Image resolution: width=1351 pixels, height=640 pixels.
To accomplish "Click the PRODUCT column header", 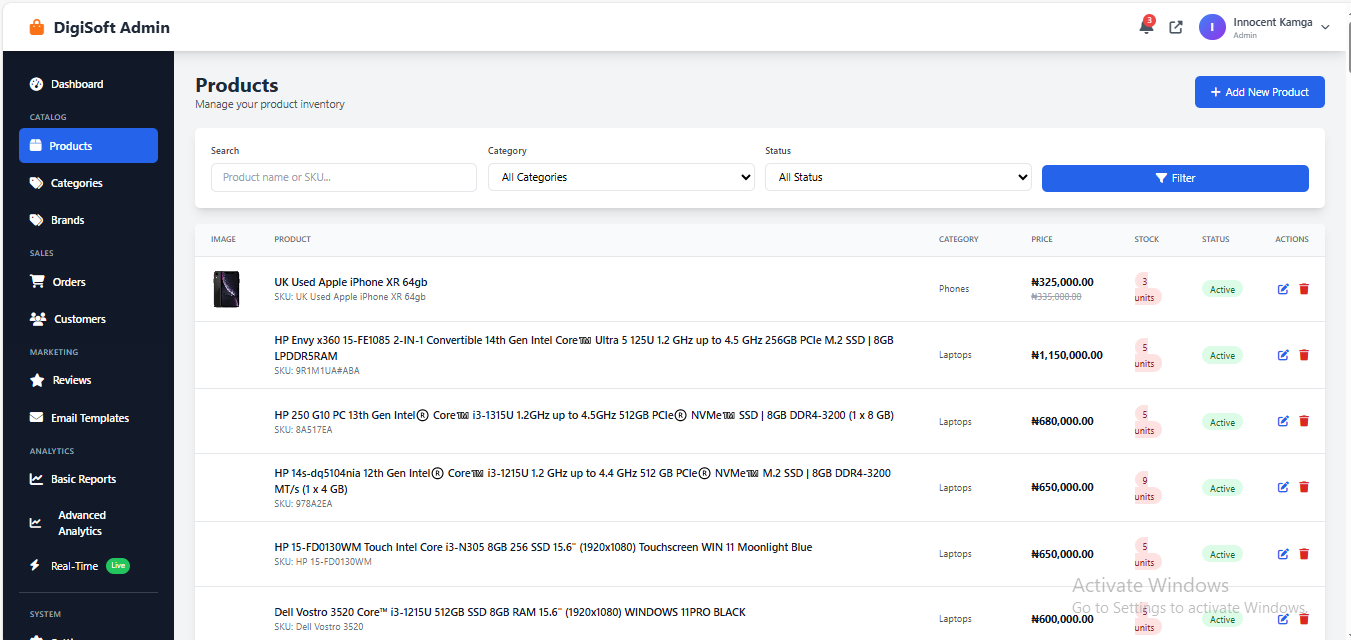I will (292, 239).
